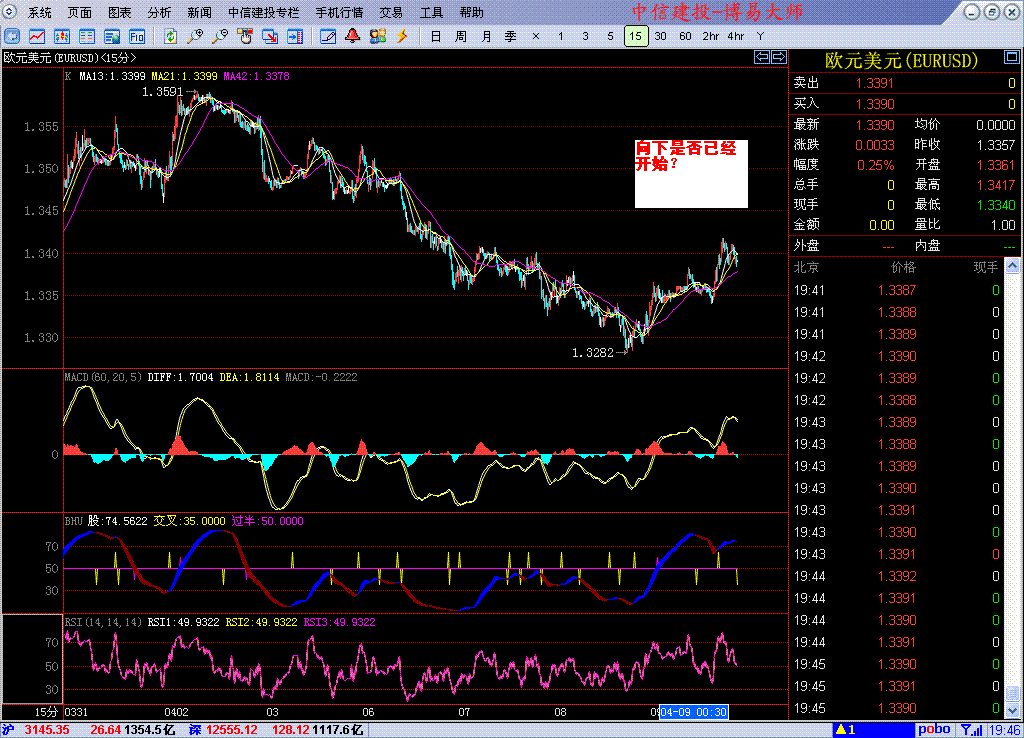Open the candlestick chart toolbar icon
Image resolution: width=1024 pixels, height=738 pixels.
tap(61, 37)
